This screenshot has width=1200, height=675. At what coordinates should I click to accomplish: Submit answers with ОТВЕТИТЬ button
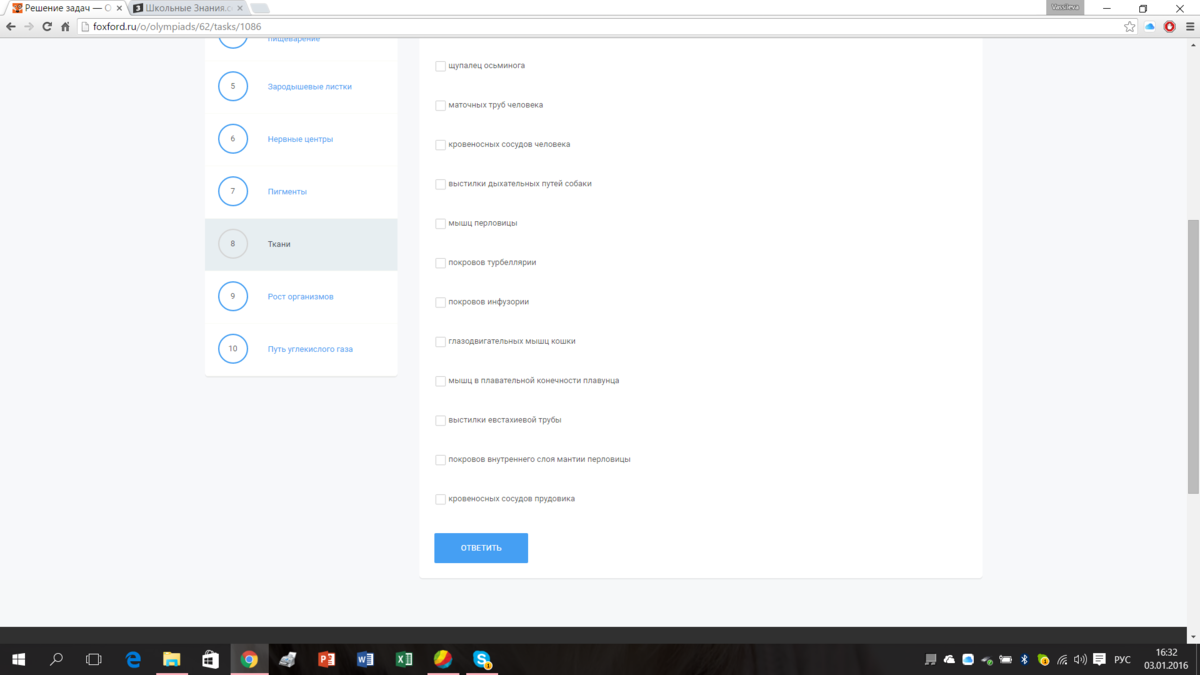tap(481, 548)
